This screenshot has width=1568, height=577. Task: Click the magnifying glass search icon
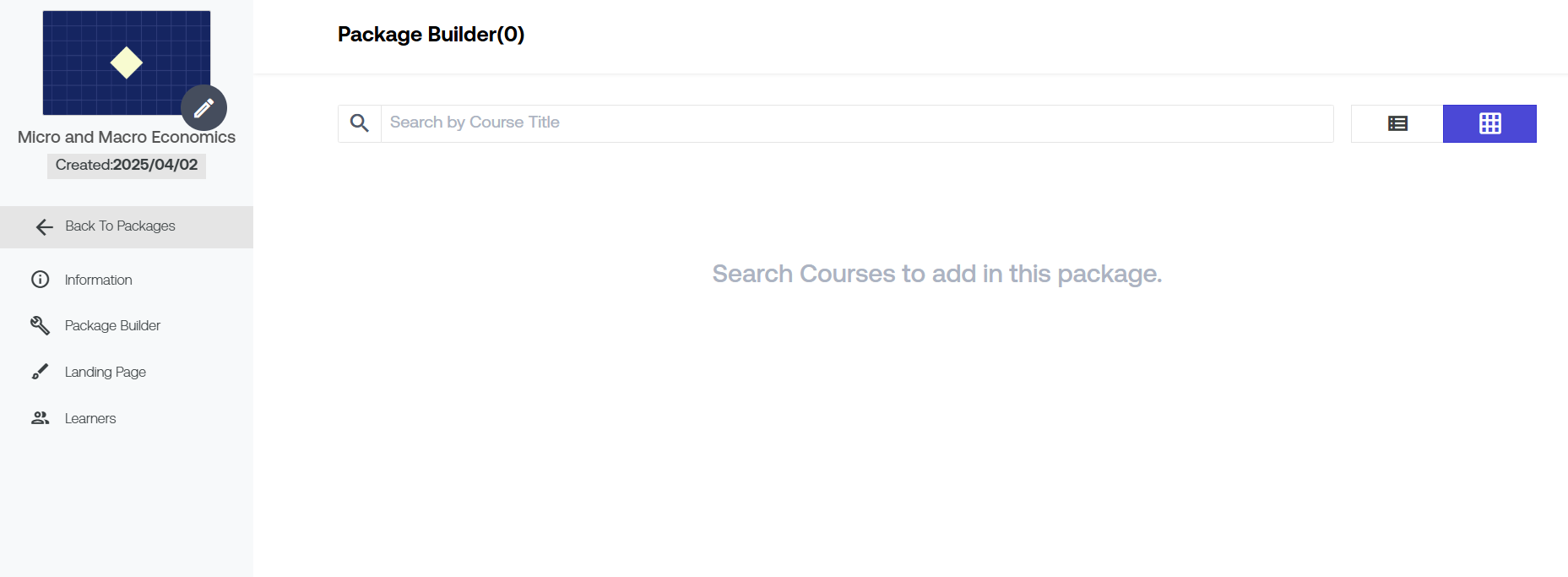tap(360, 123)
